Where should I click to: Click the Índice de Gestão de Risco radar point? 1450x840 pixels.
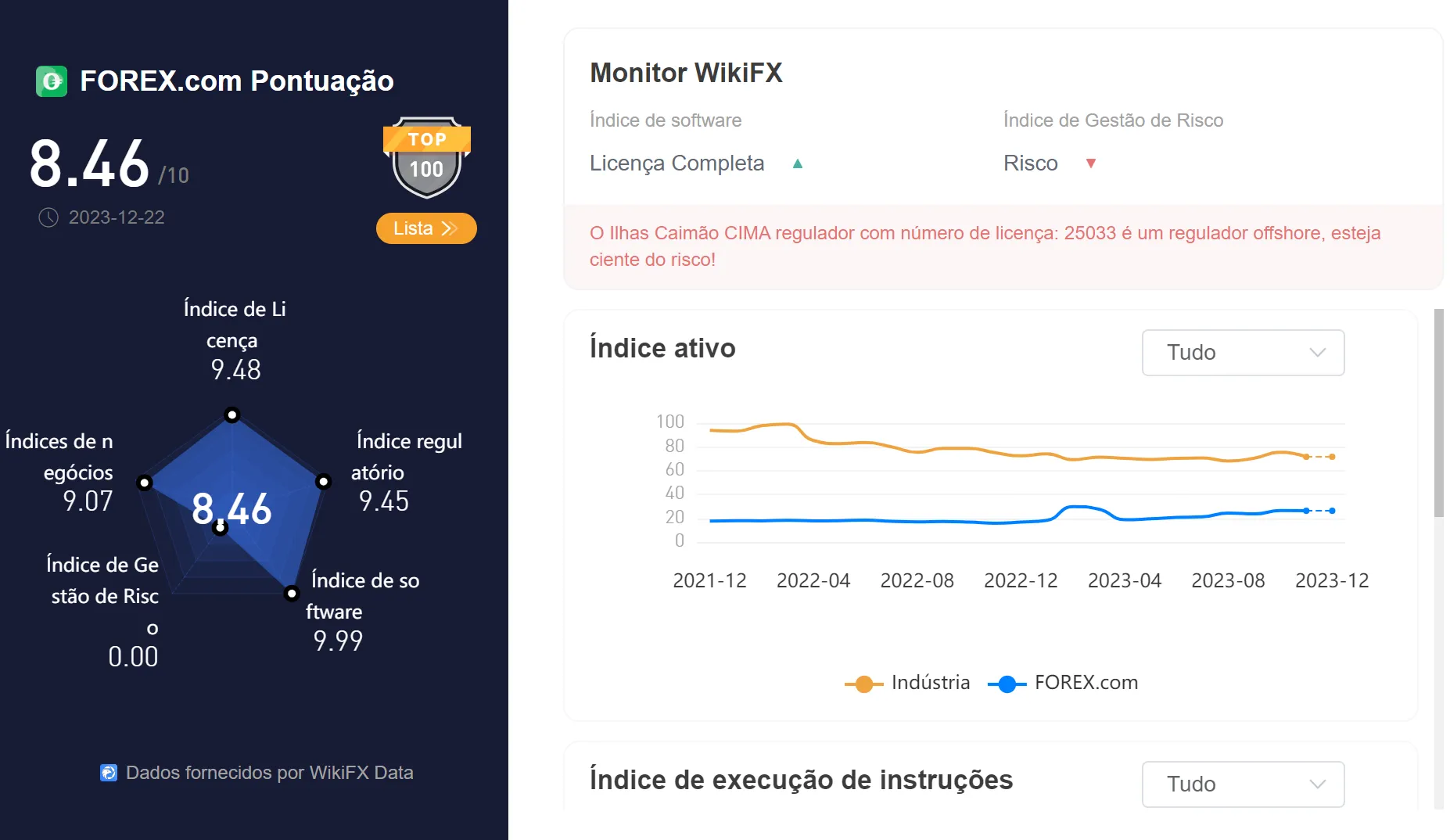click(x=221, y=529)
